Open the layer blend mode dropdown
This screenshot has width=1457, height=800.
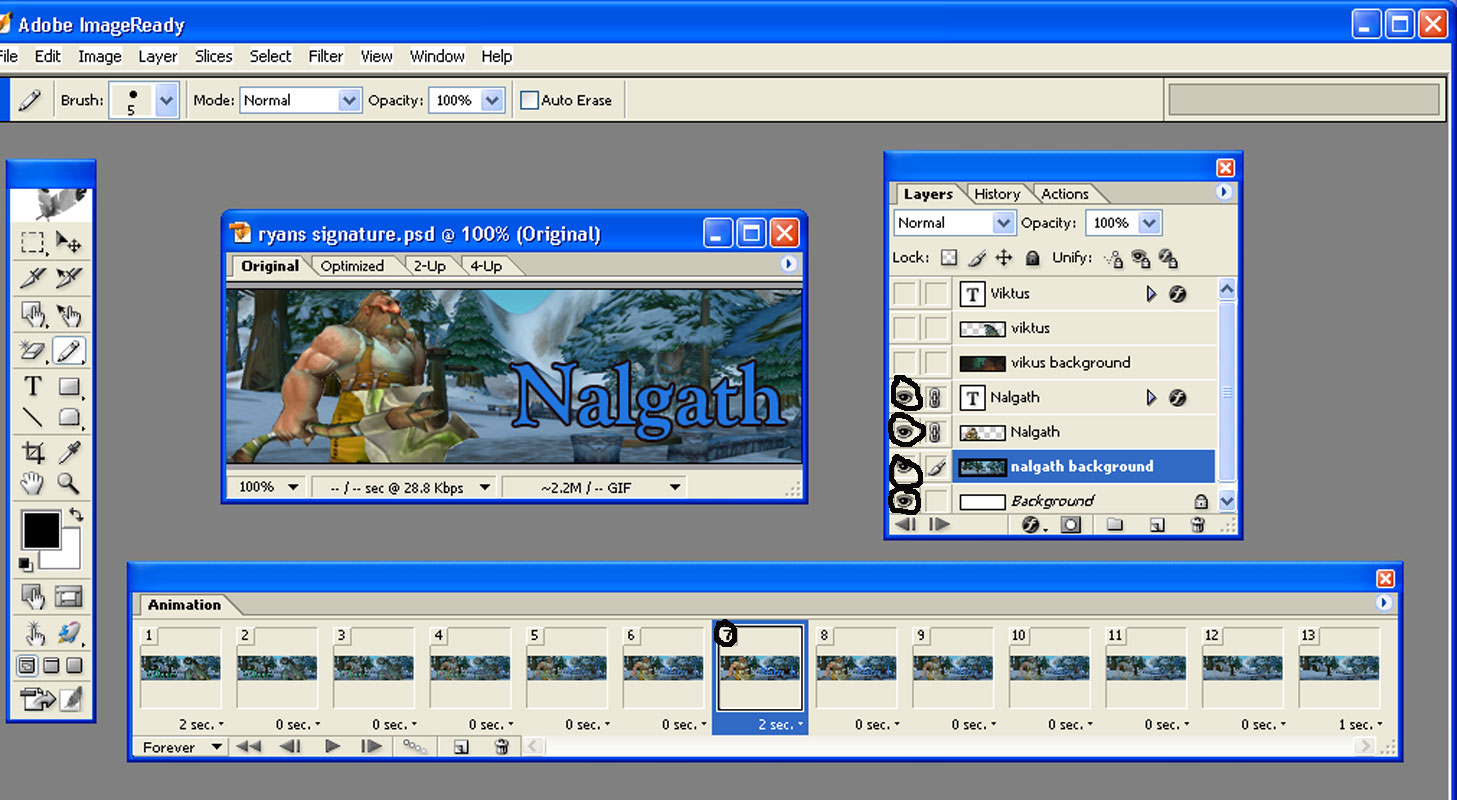1003,223
